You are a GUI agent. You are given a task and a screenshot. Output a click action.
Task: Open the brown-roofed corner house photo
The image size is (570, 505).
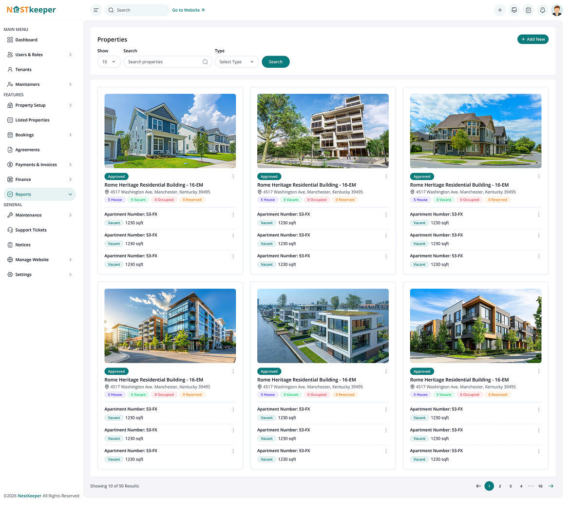[x=475, y=131]
